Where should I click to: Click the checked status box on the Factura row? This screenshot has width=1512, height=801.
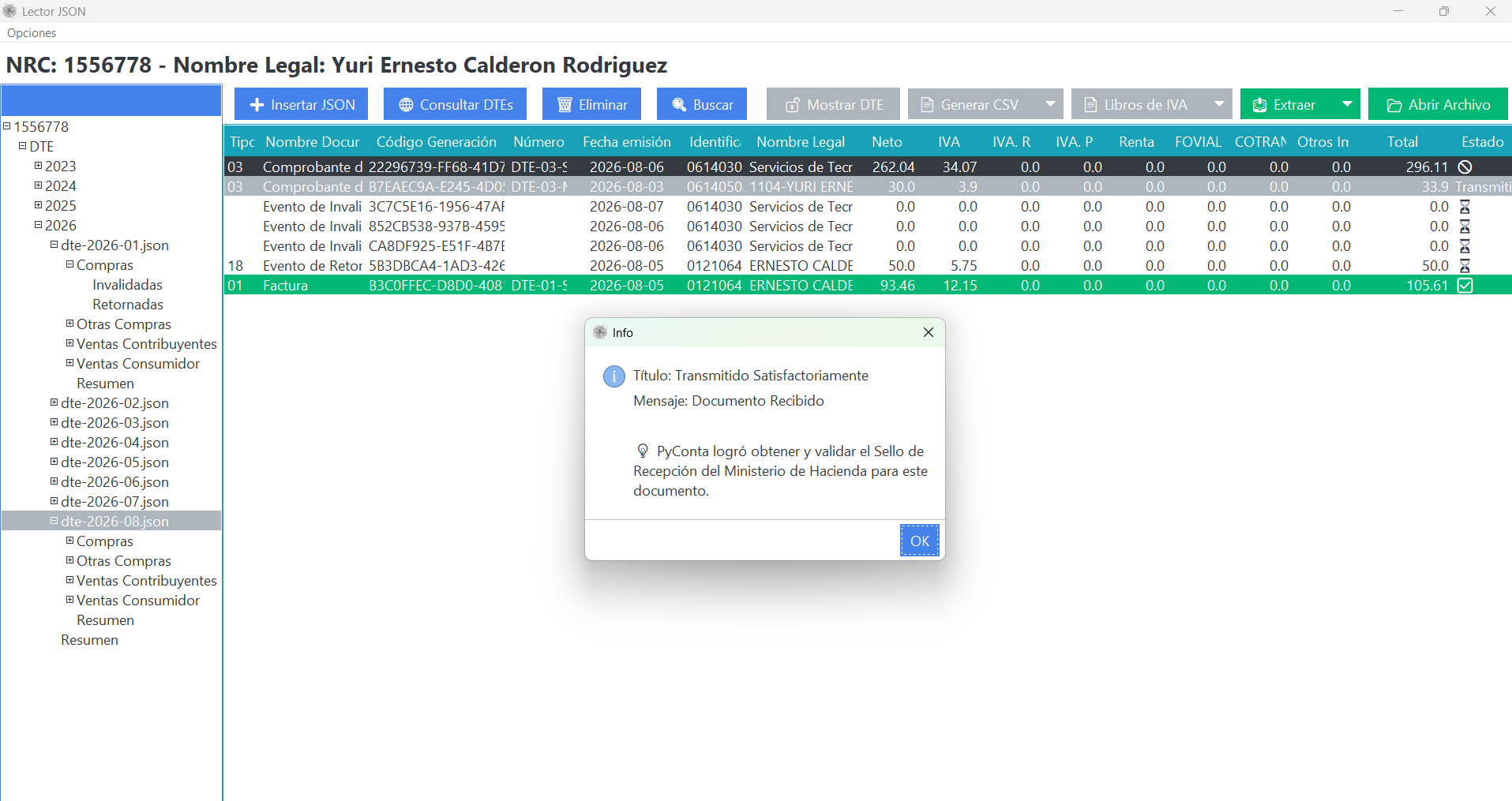[x=1465, y=286]
